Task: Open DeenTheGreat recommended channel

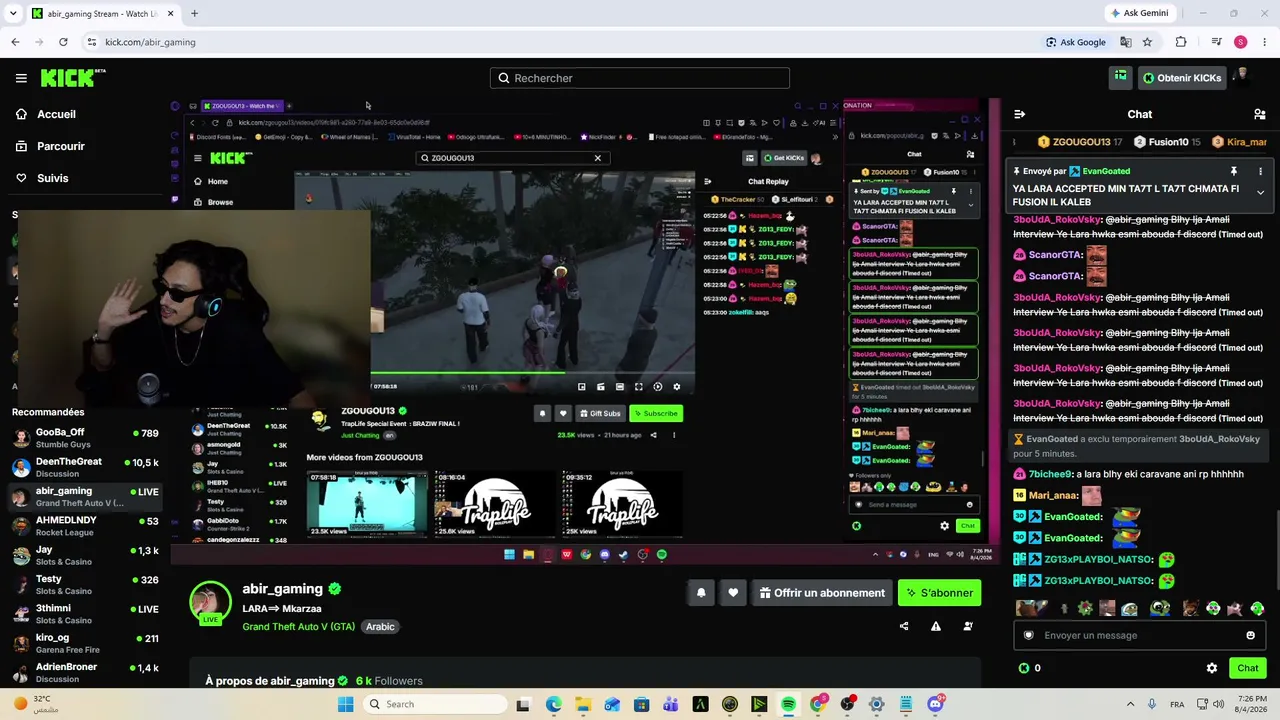Action: click(x=85, y=467)
